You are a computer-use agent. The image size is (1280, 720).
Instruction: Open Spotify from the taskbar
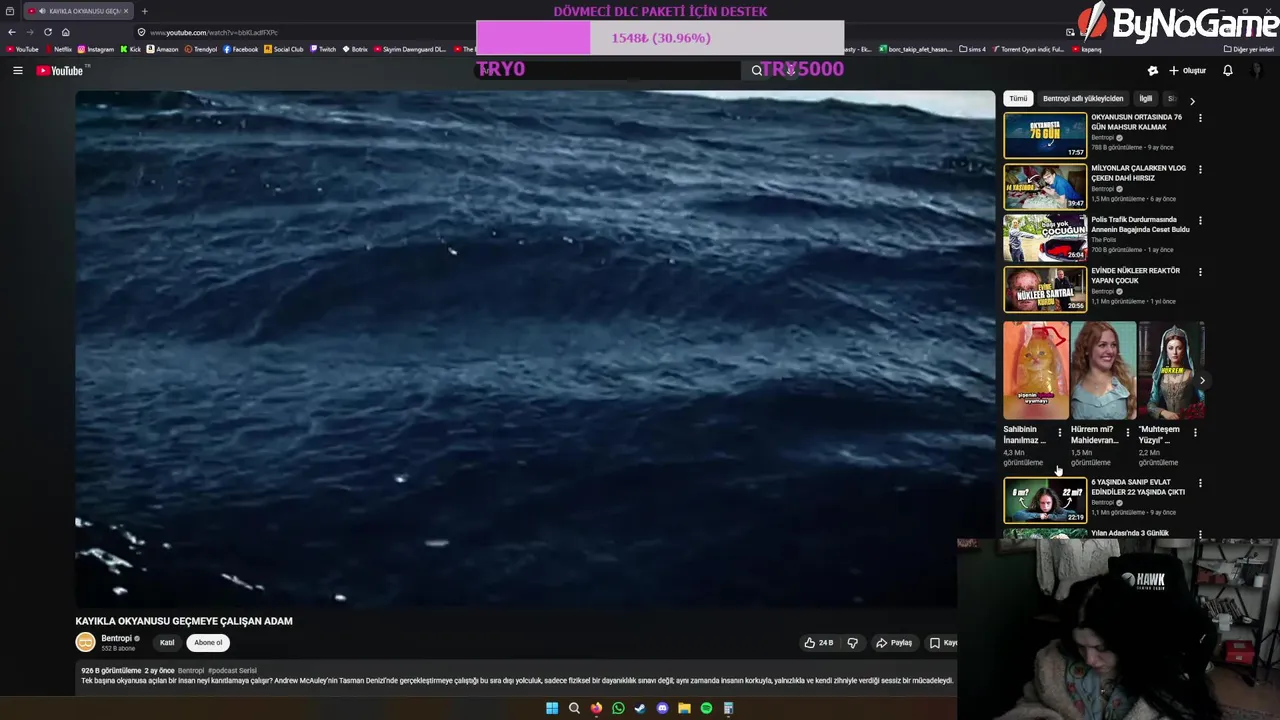tap(706, 708)
